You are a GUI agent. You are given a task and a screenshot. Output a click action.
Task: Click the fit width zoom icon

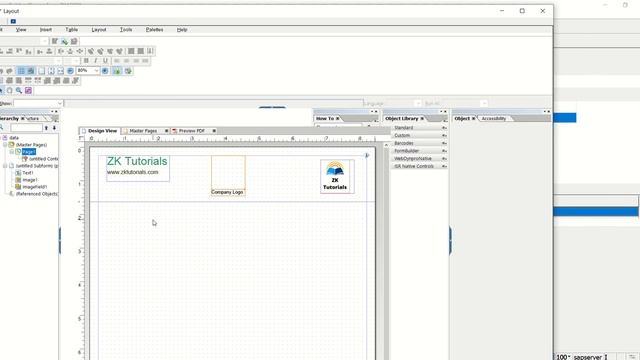pos(60,71)
